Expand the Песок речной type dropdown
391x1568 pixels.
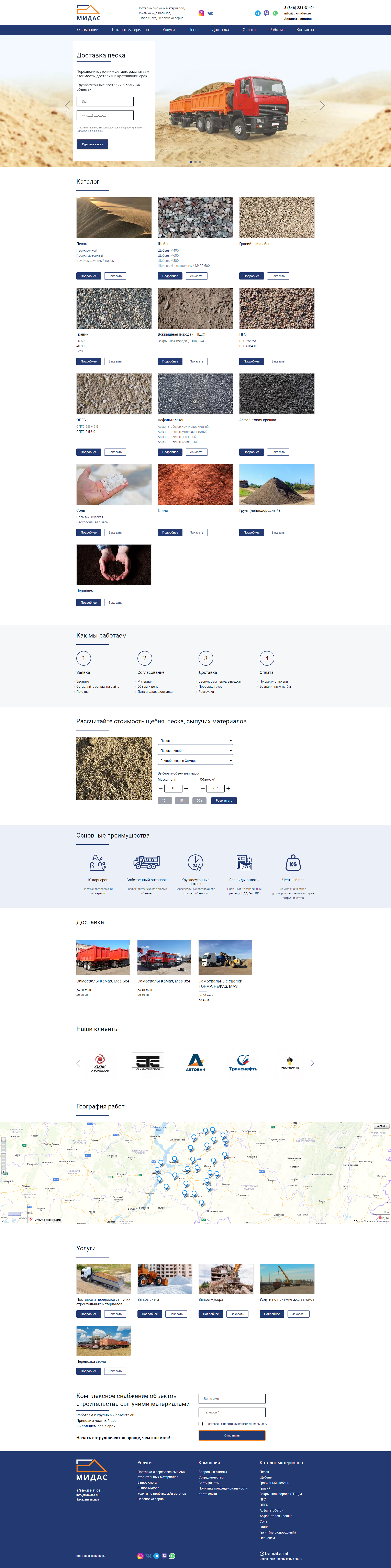pos(195,750)
